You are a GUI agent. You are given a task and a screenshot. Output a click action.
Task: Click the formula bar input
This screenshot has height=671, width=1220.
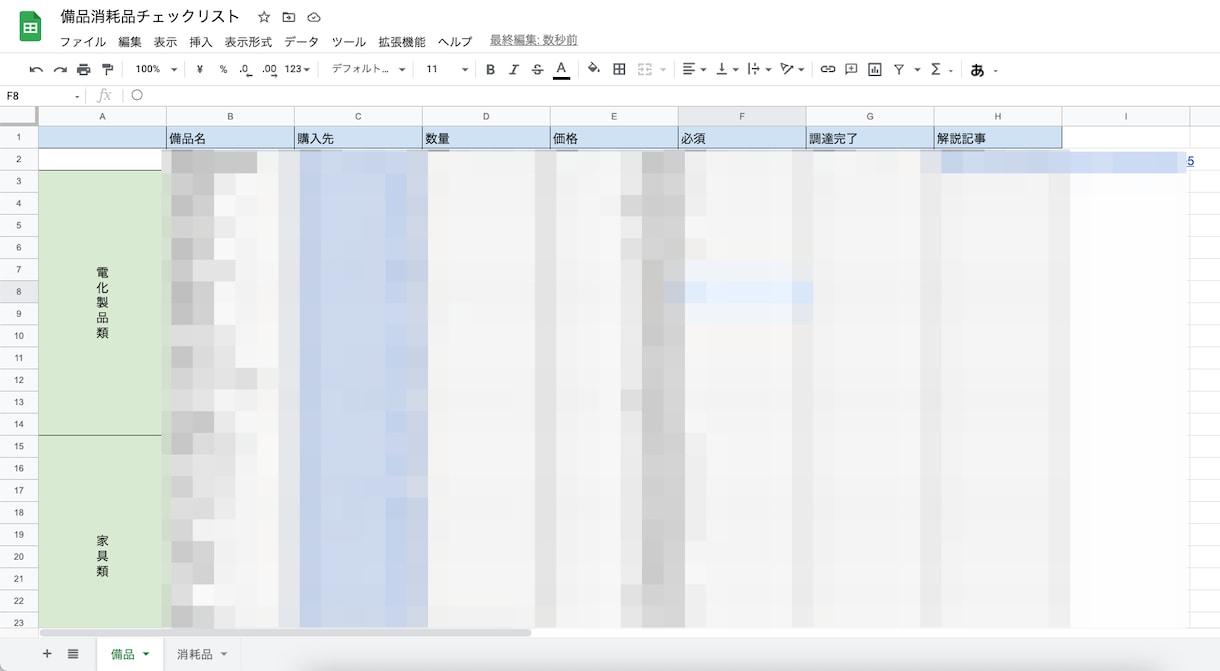(x=670, y=96)
